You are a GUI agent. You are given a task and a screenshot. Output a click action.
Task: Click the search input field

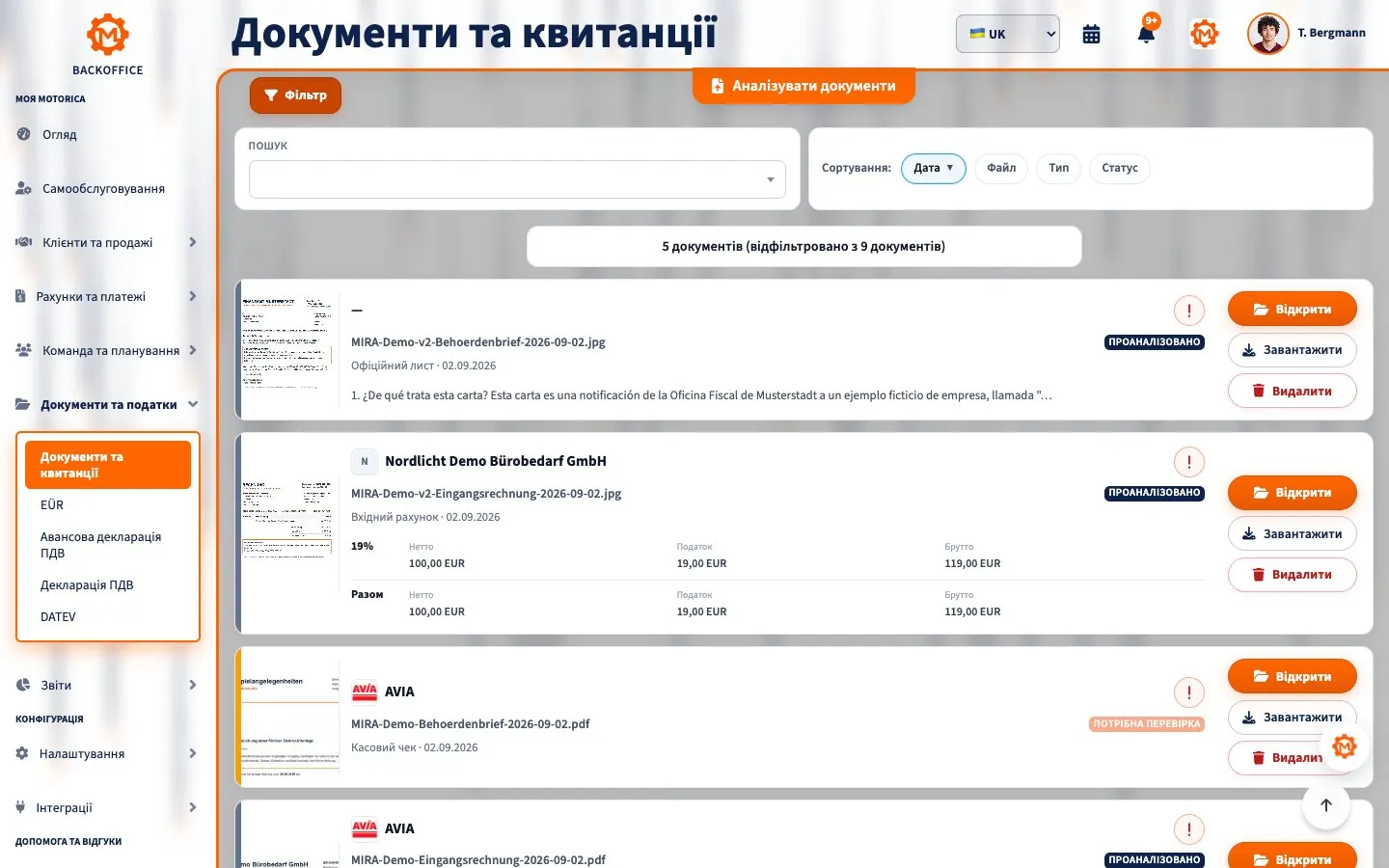[x=517, y=179]
